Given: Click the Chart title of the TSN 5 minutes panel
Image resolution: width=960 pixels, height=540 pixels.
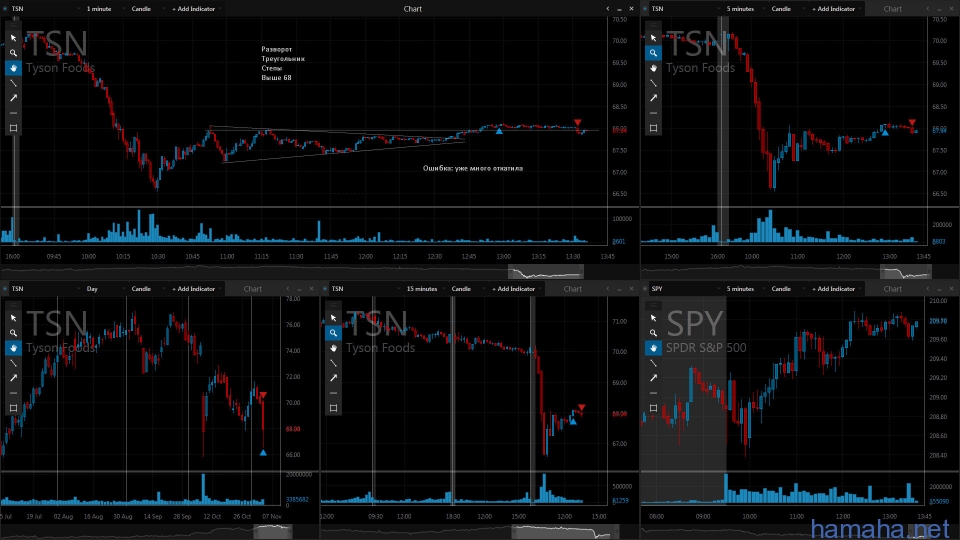Looking at the screenshot, I should click(x=893, y=9).
